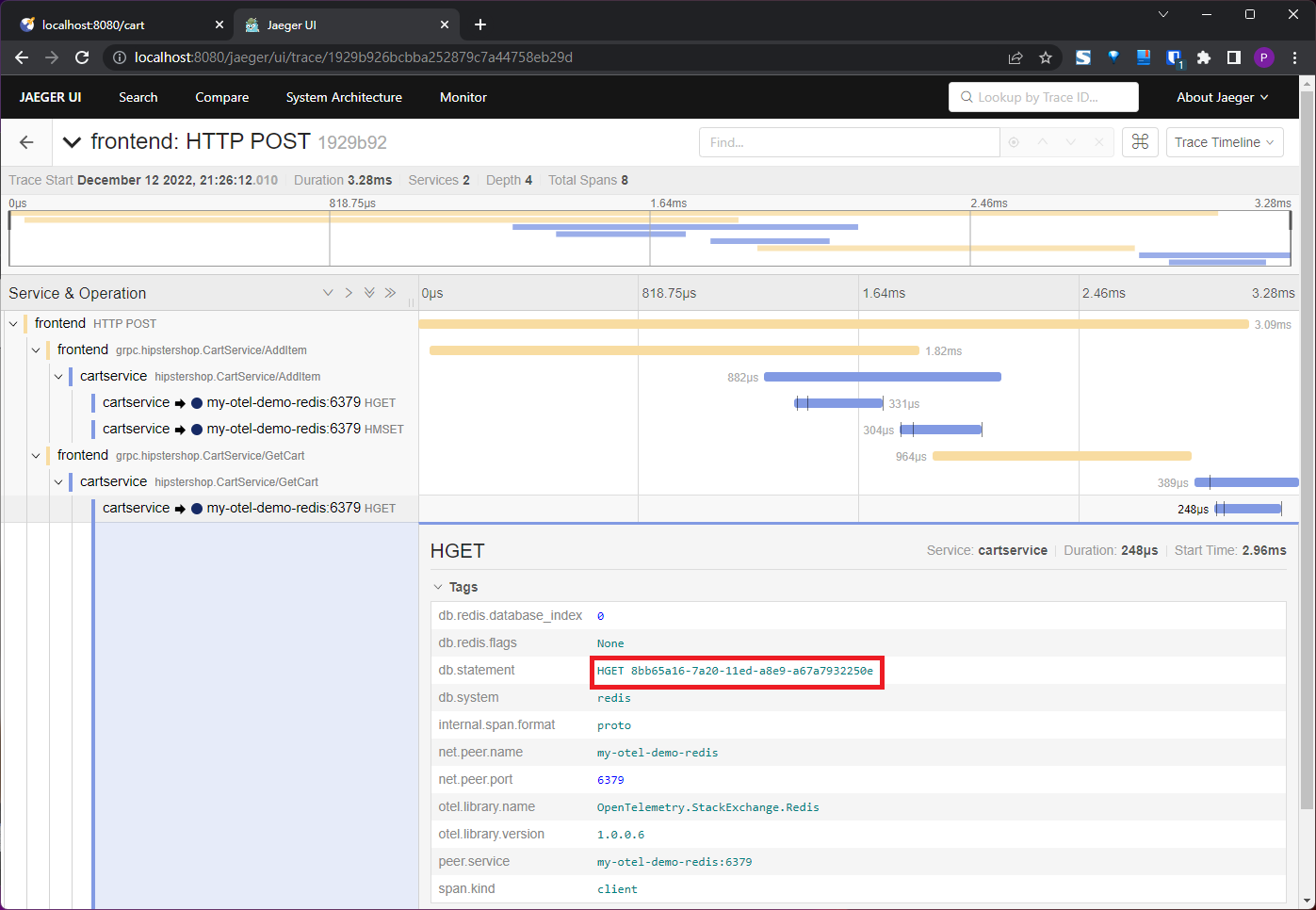This screenshot has height=910, width=1316.
Task: Click the 1.82ms AddItem span bar
Action: point(674,350)
